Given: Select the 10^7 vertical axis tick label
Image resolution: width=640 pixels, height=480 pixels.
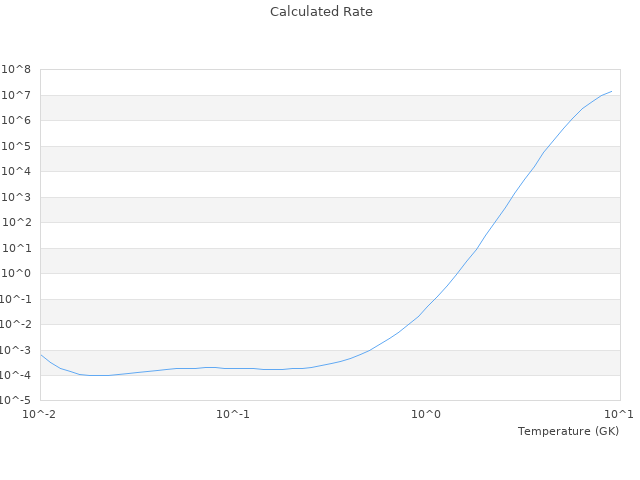Looking at the screenshot, I should 16,95.
